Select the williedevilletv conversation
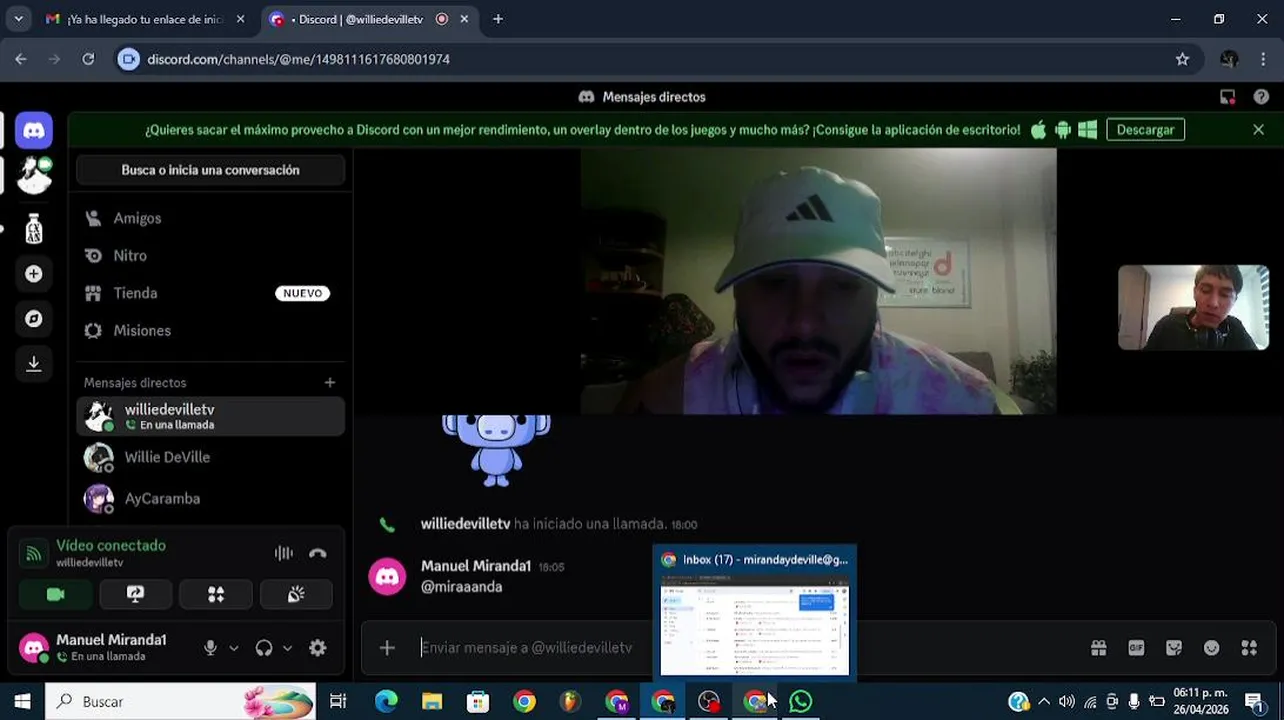Image resolution: width=1284 pixels, height=720 pixels. [x=210, y=416]
